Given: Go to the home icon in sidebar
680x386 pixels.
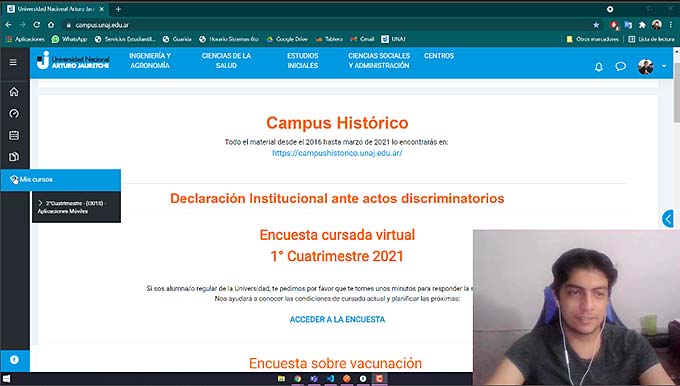Looking at the screenshot, I should click(14, 92).
